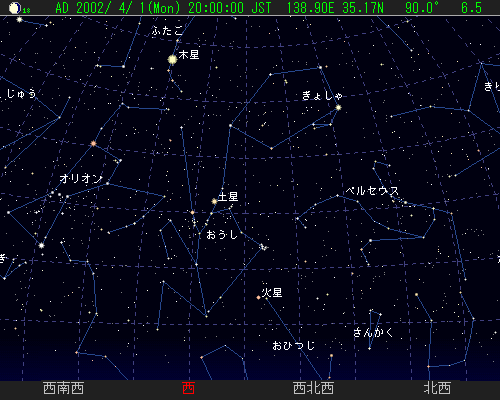Click the ペルセウス constellation label

(372, 191)
